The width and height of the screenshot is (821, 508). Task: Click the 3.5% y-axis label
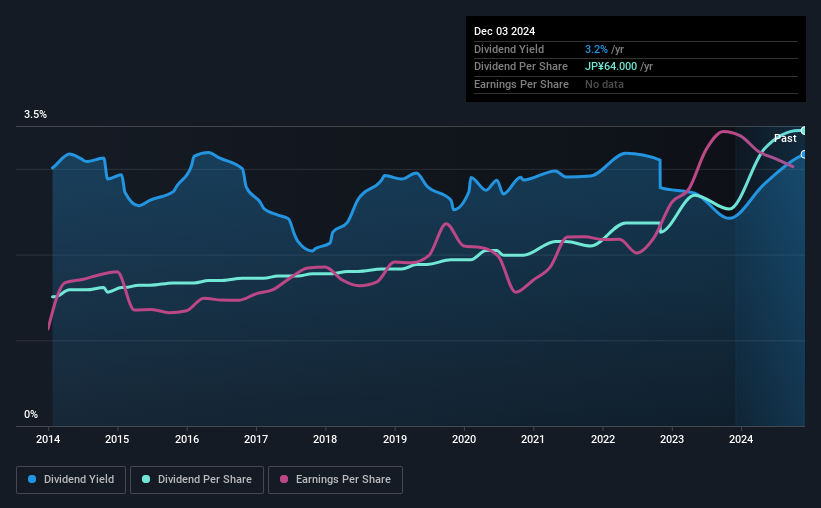pos(35,114)
